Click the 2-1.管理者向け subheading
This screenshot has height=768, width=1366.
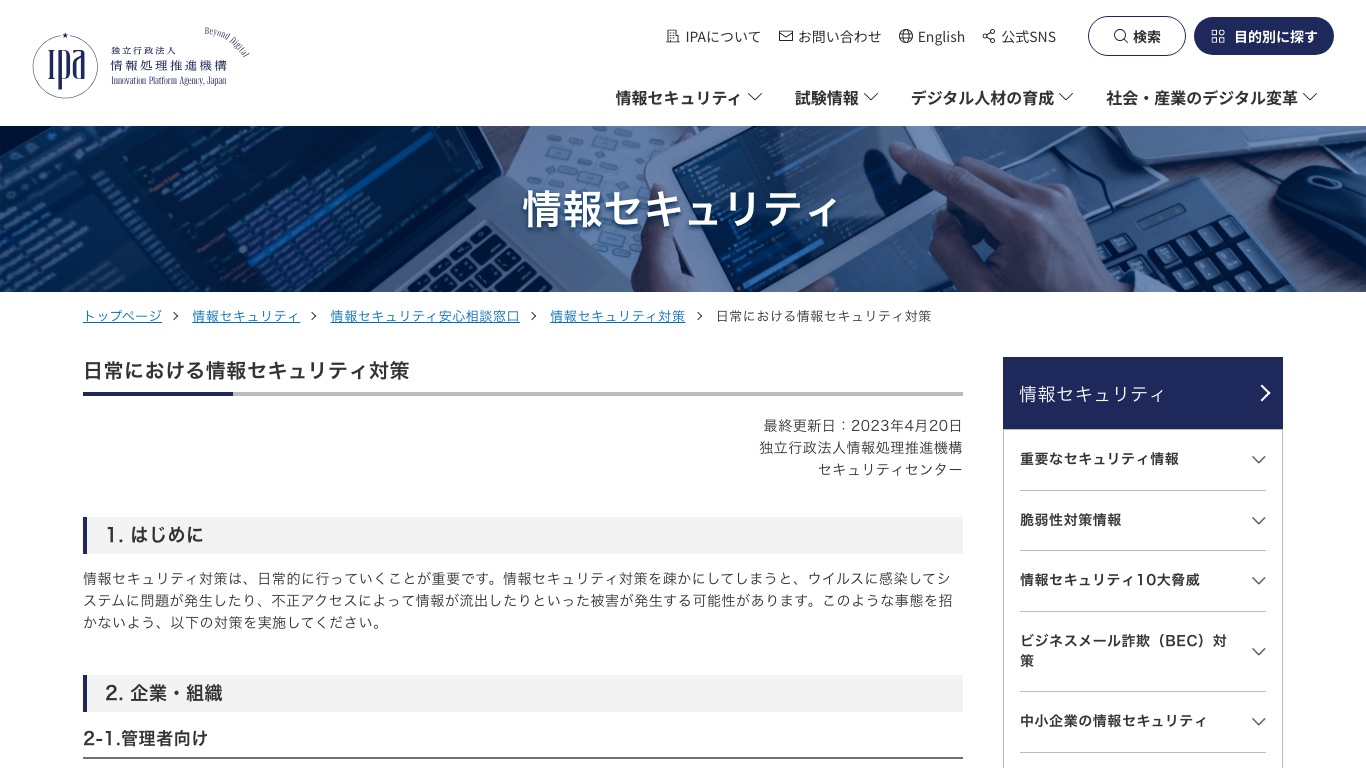146,738
